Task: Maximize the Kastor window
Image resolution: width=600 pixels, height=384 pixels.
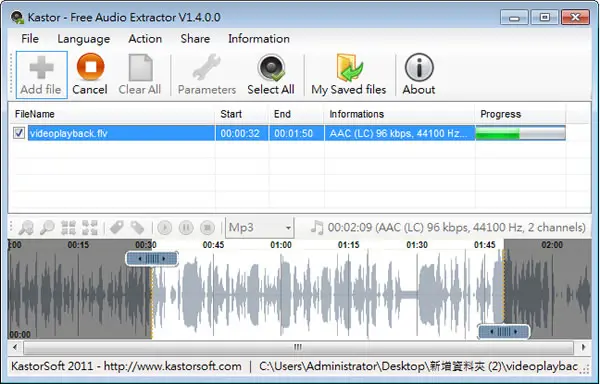Action: tap(545, 18)
